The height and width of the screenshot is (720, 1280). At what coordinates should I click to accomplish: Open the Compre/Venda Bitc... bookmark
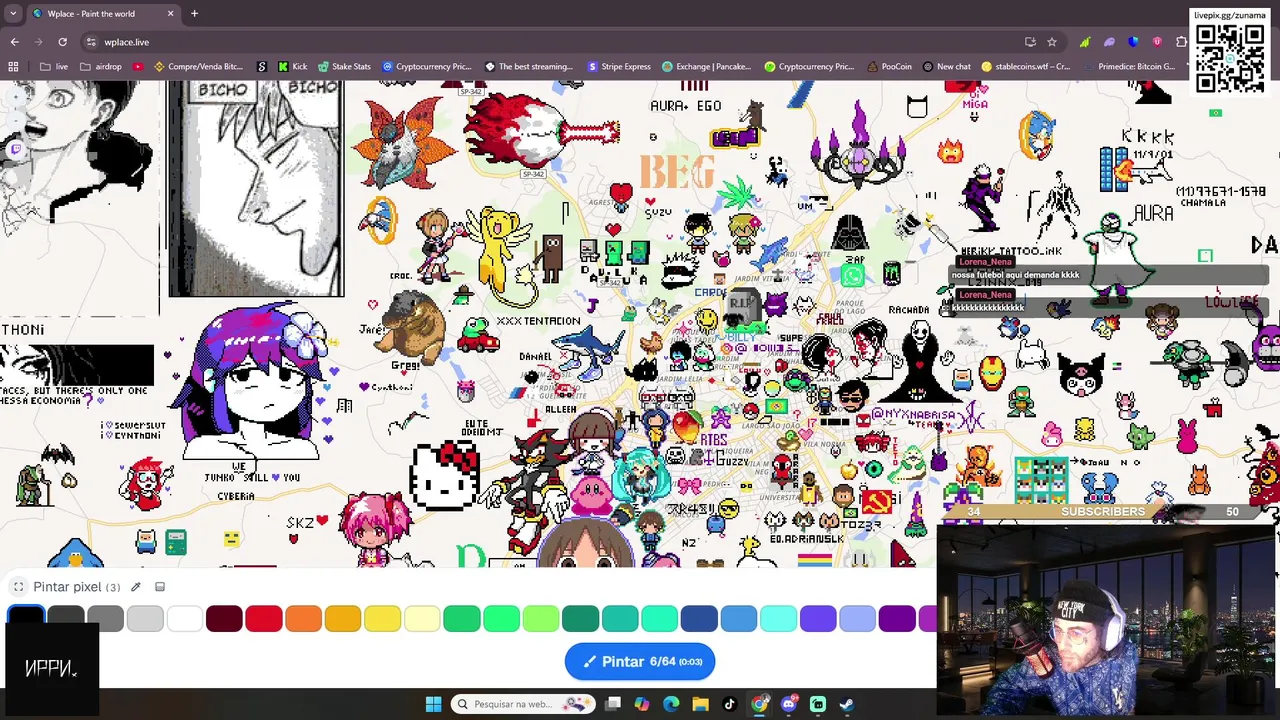tap(198, 67)
